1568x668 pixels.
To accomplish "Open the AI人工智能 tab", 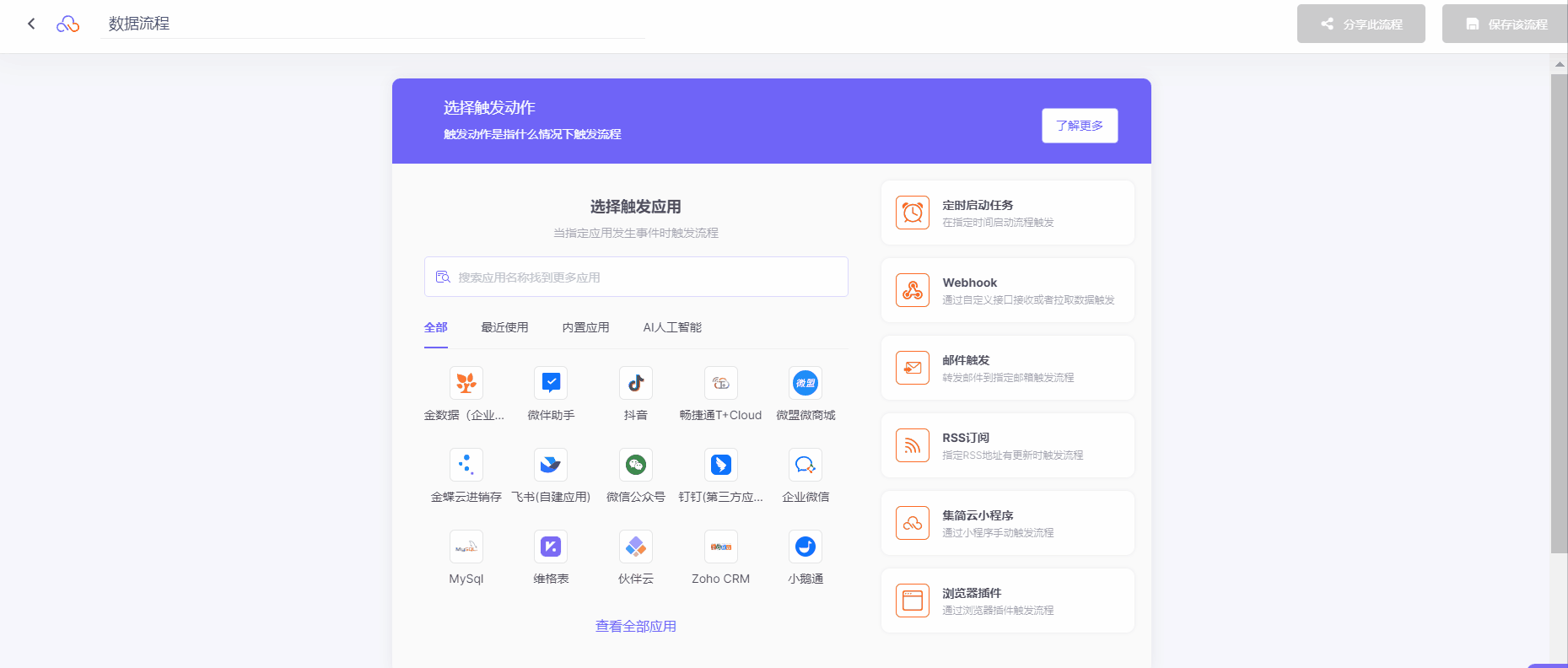I will coord(672,327).
